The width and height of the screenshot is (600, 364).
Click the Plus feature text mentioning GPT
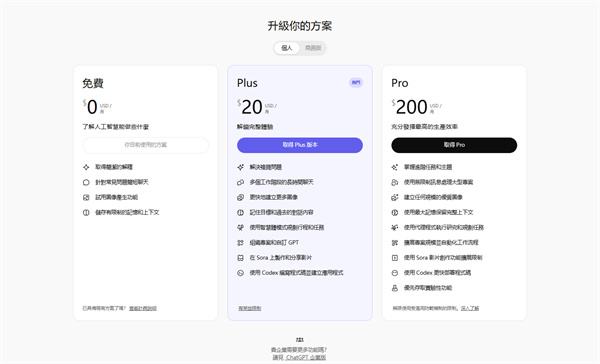click(274, 243)
